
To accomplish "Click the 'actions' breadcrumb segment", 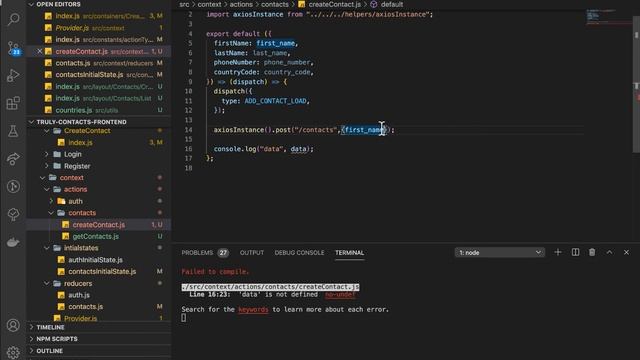I will tap(241, 4).
